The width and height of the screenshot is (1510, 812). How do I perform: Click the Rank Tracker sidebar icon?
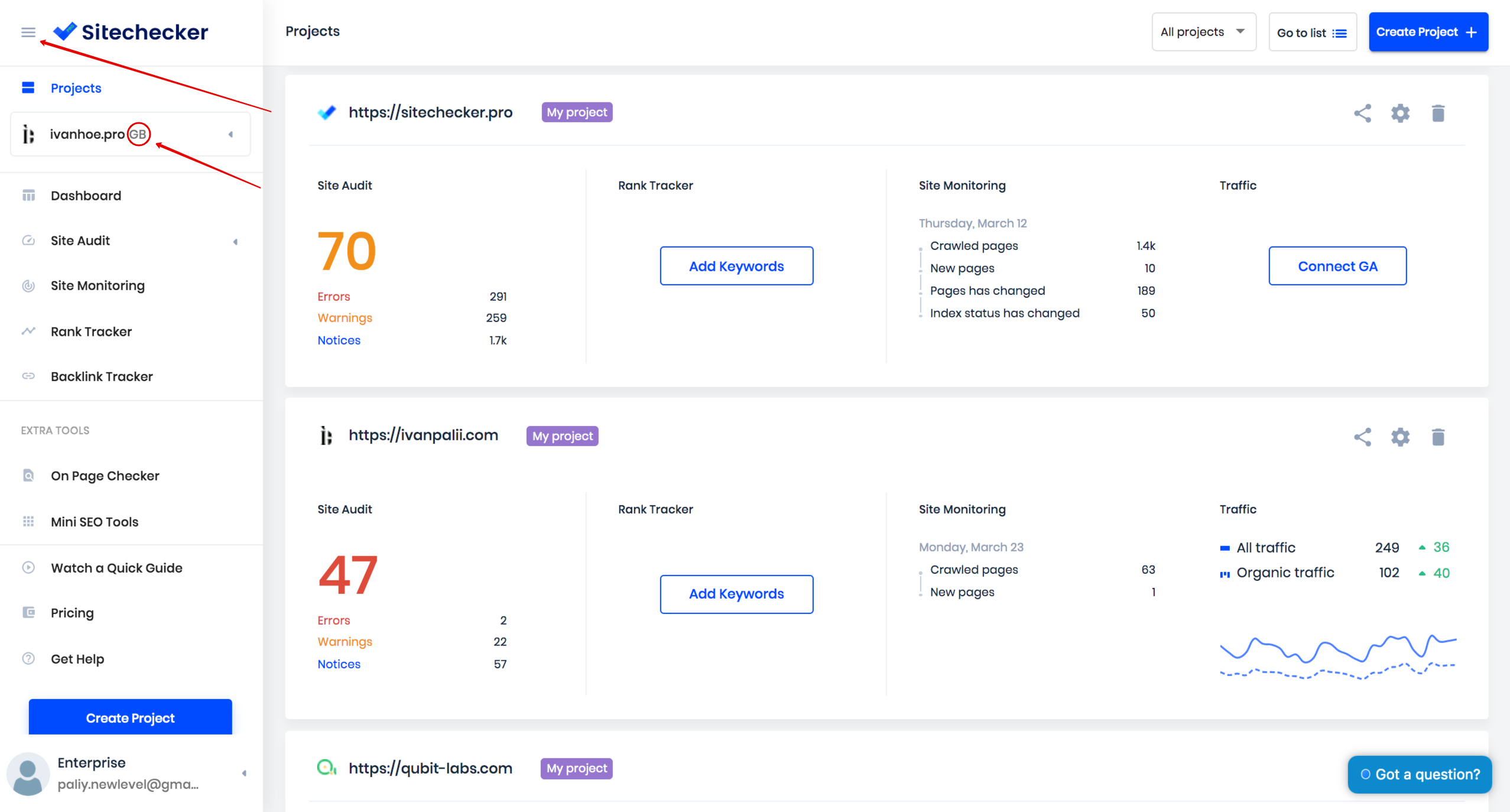[x=28, y=331]
